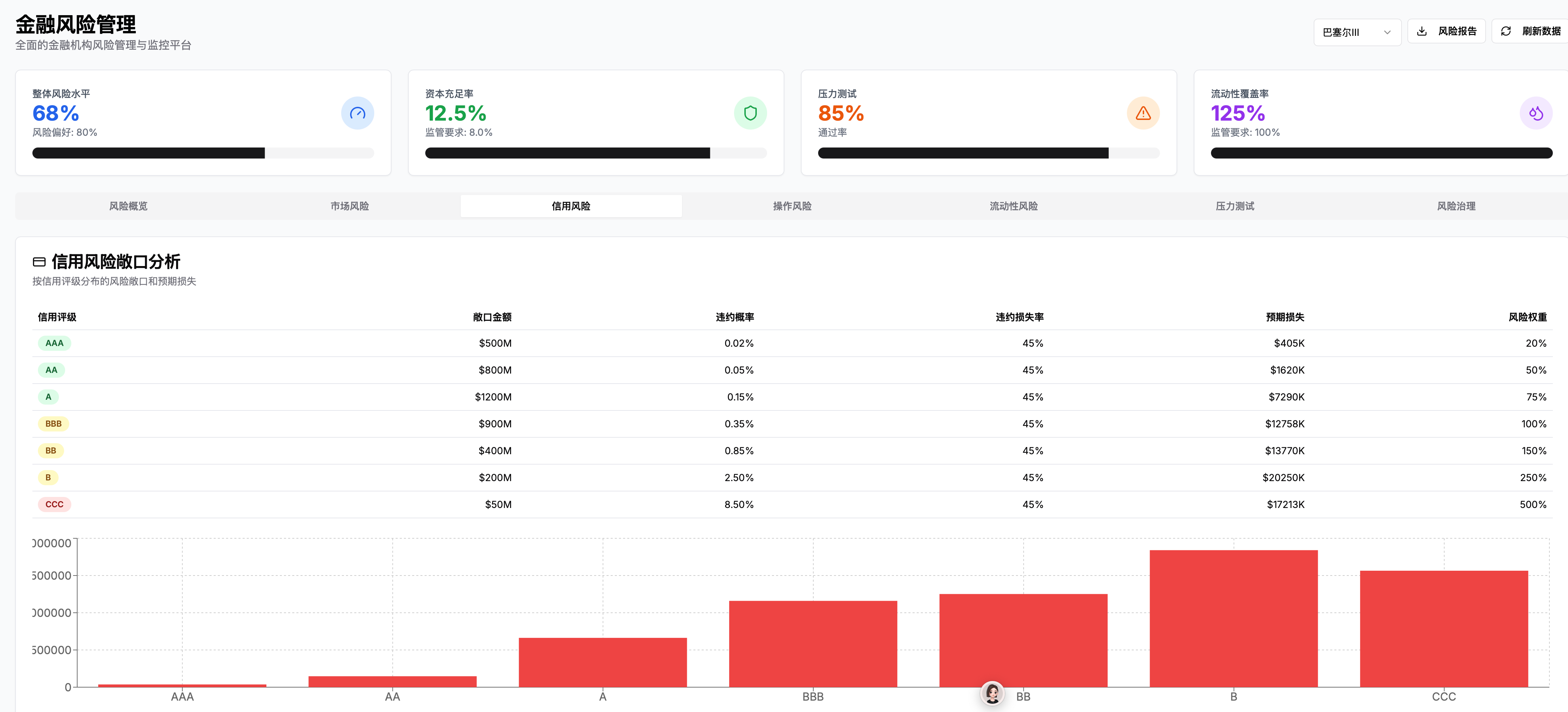Switch to the 流动性风险 tab
This screenshot has height=712, width=1568.
(x=1014, y=206)
